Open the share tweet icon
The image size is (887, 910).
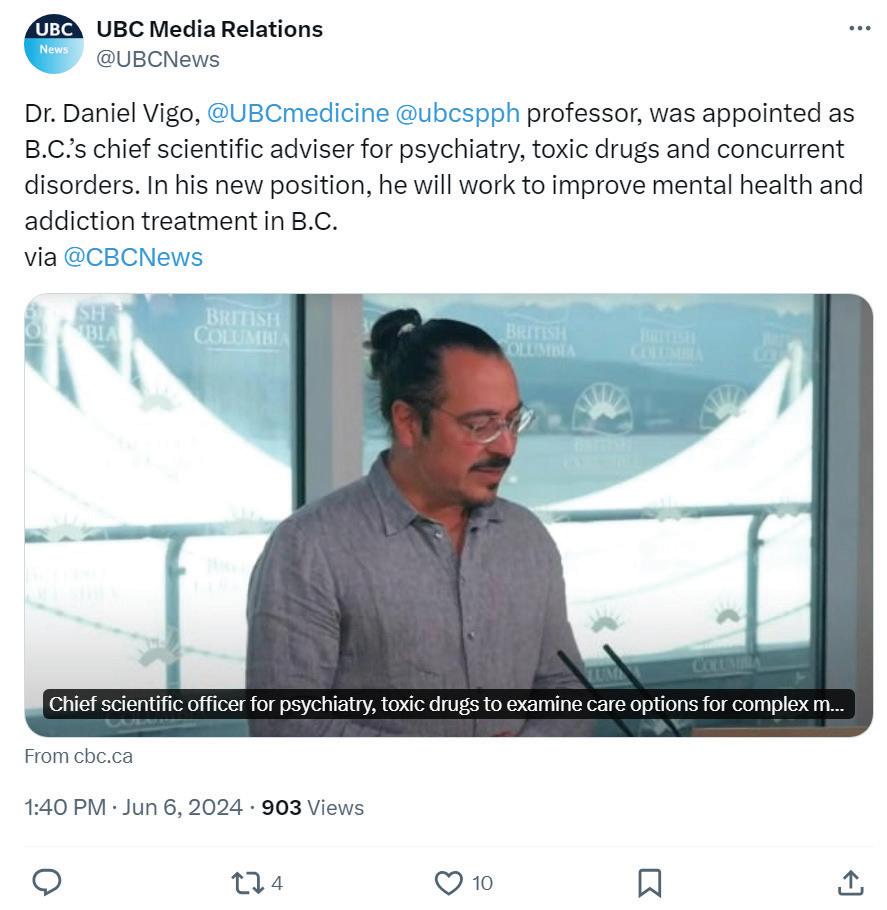[850, 882]
